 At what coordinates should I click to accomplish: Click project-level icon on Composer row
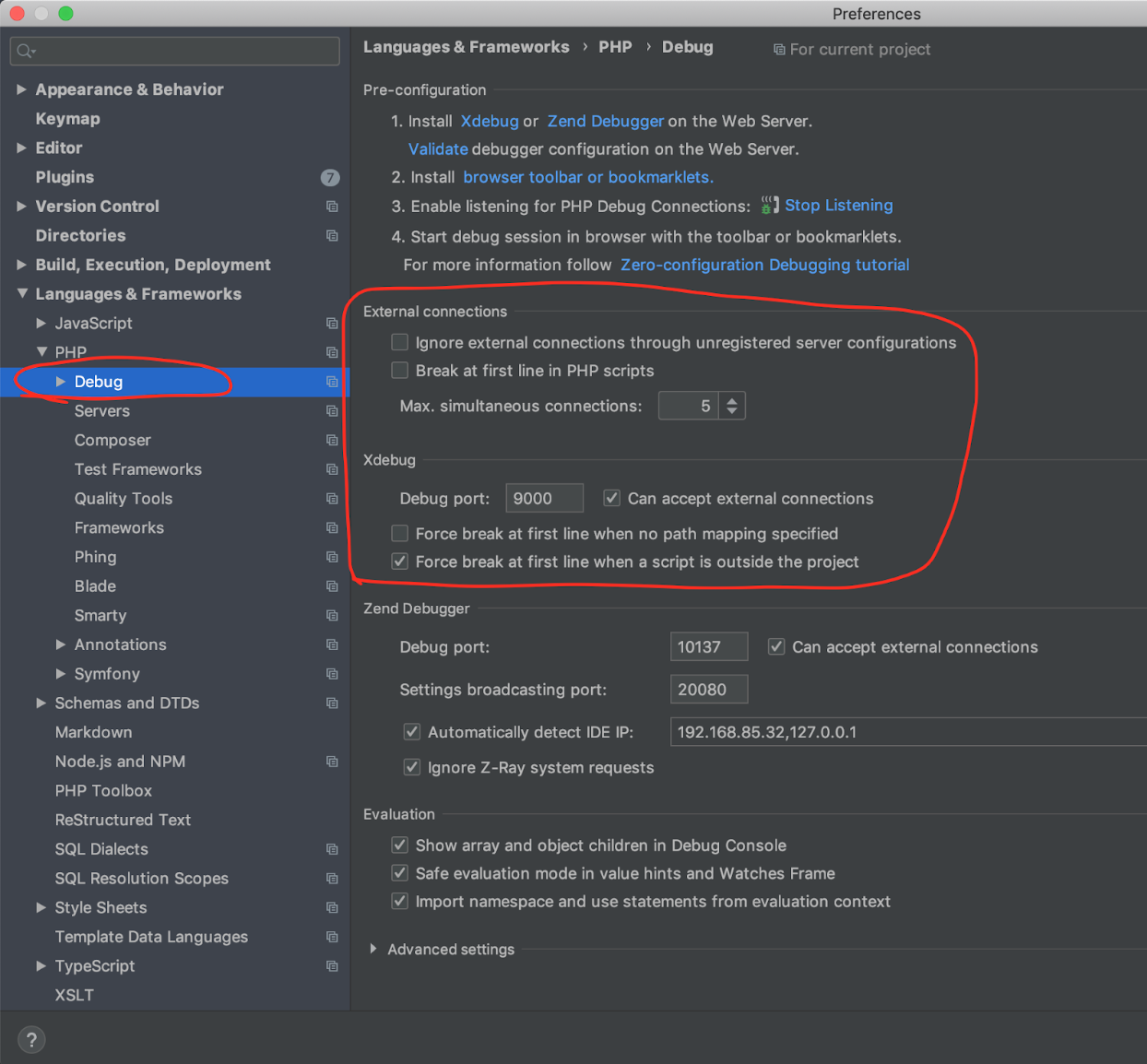(332, 441)
